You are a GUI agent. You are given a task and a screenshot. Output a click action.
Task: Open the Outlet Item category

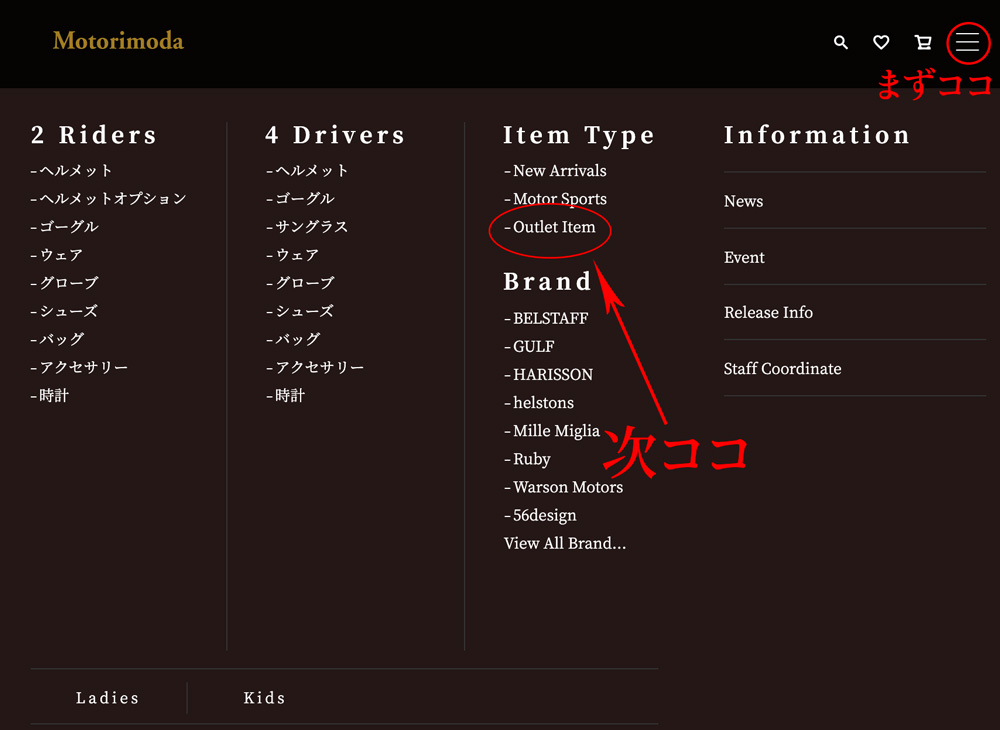pyautogui.click(x=554, y=227)
